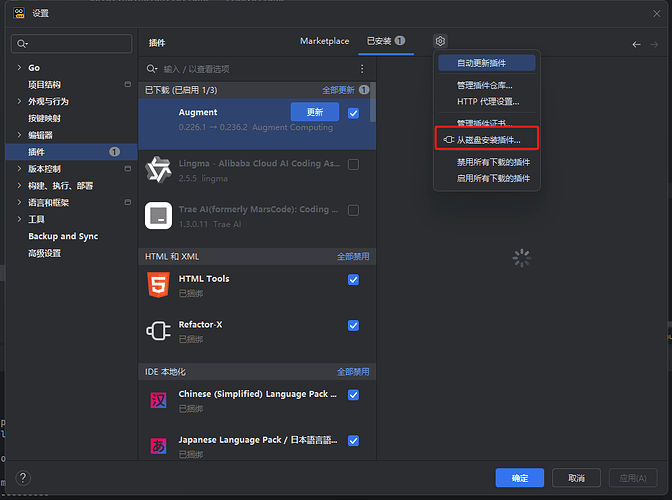Click 全部禁用 in HTML 和 XML section

[x=353, y=256]
